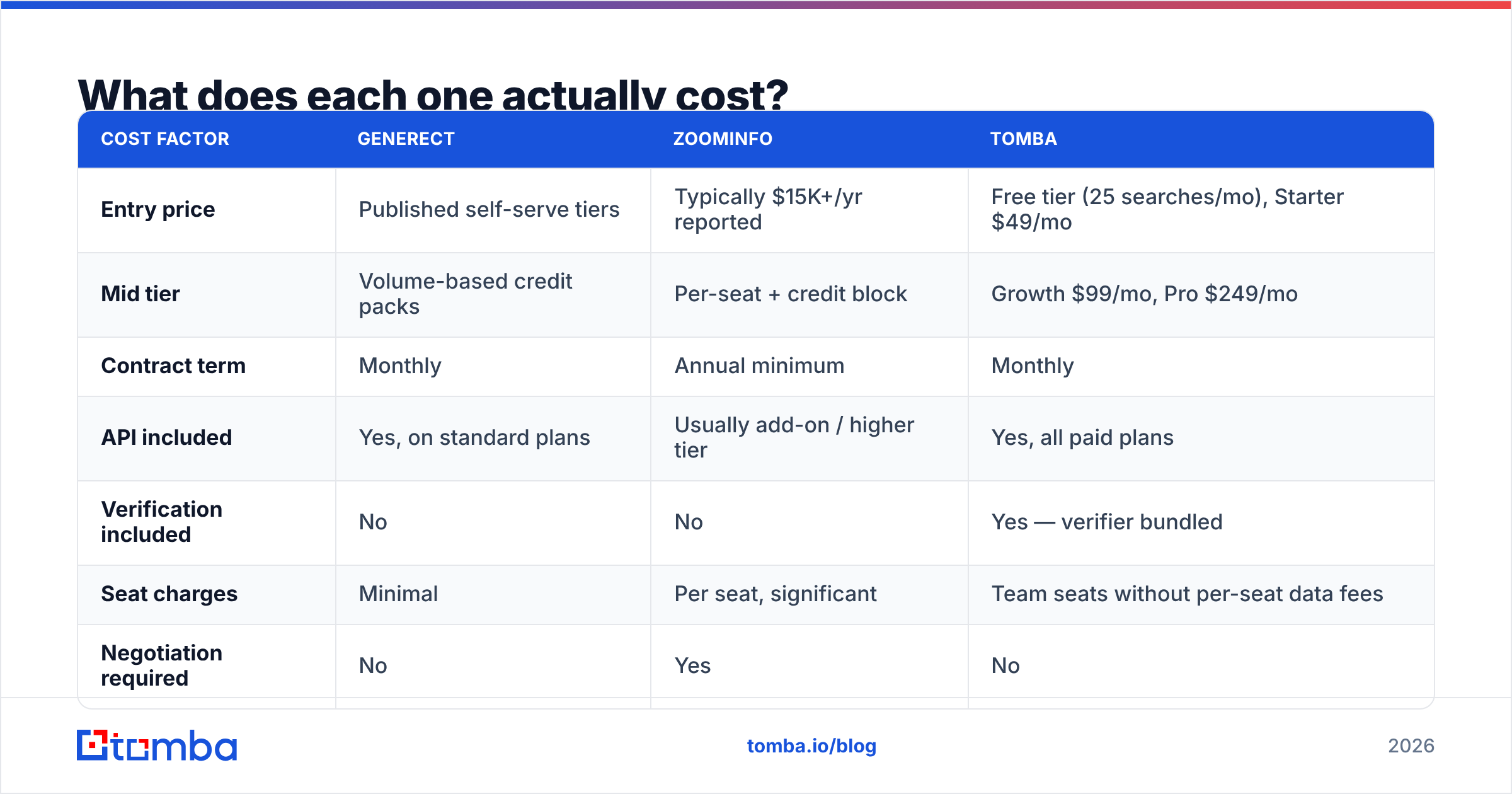Click 'Growth $99/mo, Pro $249/mo' cell

(1144, 294)
